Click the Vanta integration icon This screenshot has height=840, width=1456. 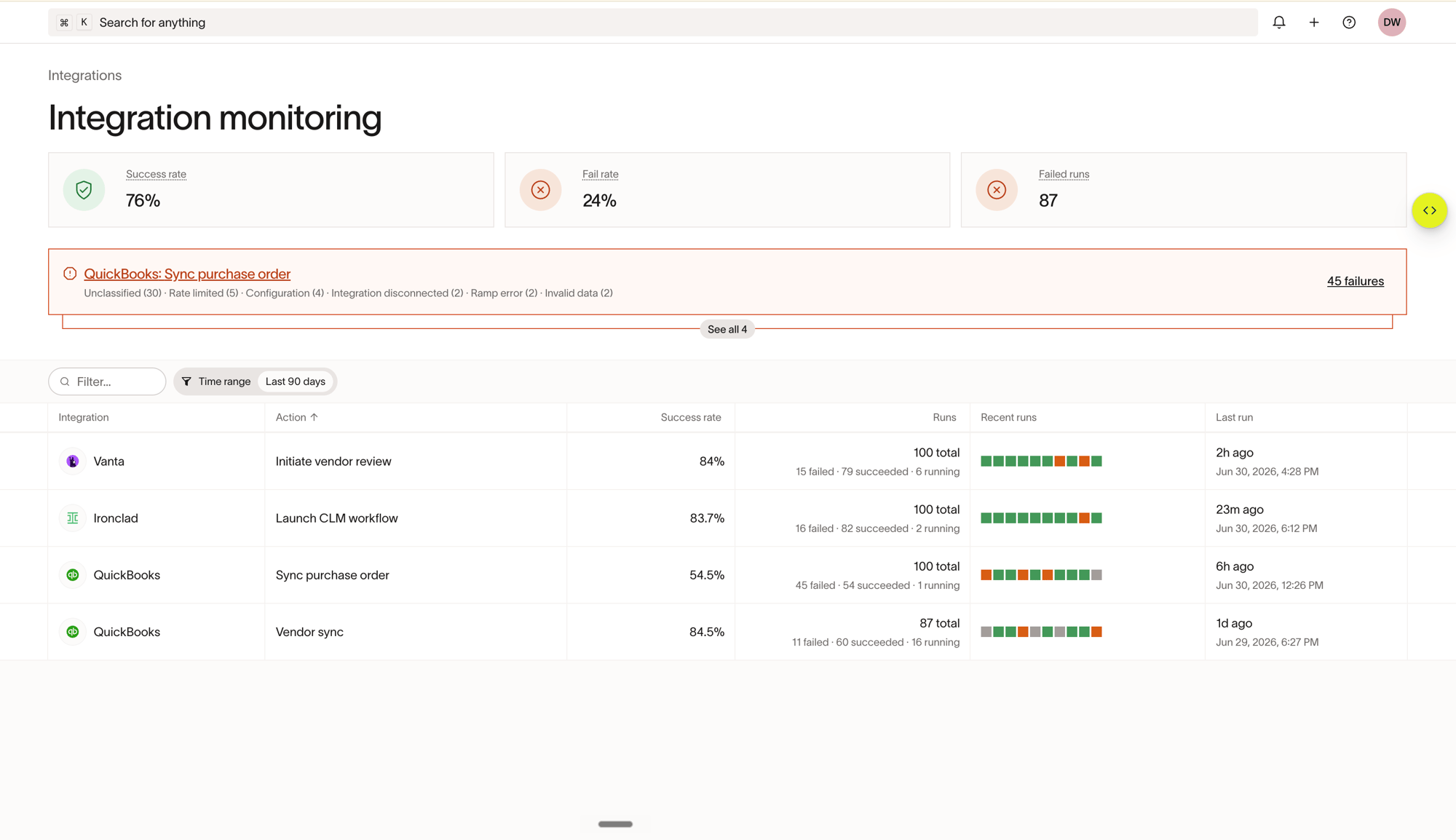(73, 461)
